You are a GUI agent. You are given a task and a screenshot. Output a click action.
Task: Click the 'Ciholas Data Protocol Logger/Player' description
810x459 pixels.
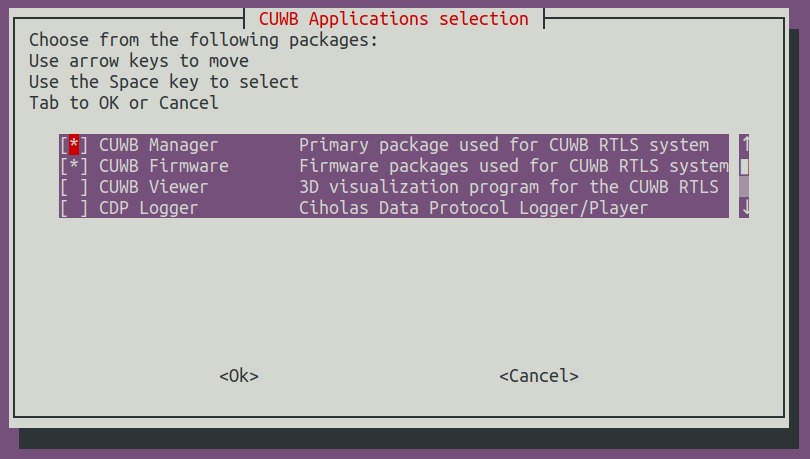click(474, 208)
